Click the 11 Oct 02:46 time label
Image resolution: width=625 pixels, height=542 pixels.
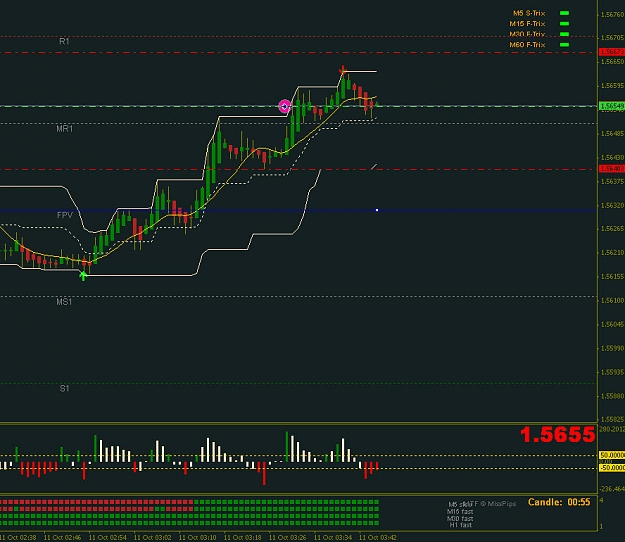pyautogui.click(x=63, y=538)
